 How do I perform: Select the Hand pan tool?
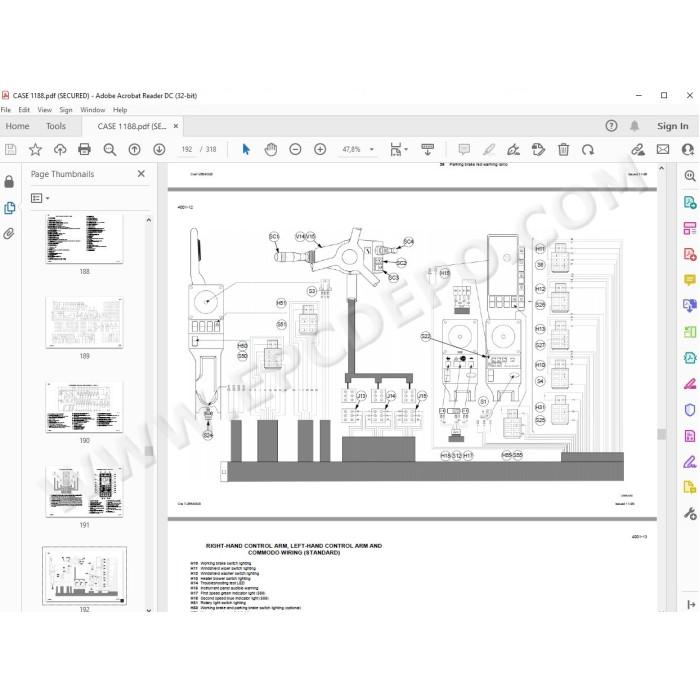point(271,150)
